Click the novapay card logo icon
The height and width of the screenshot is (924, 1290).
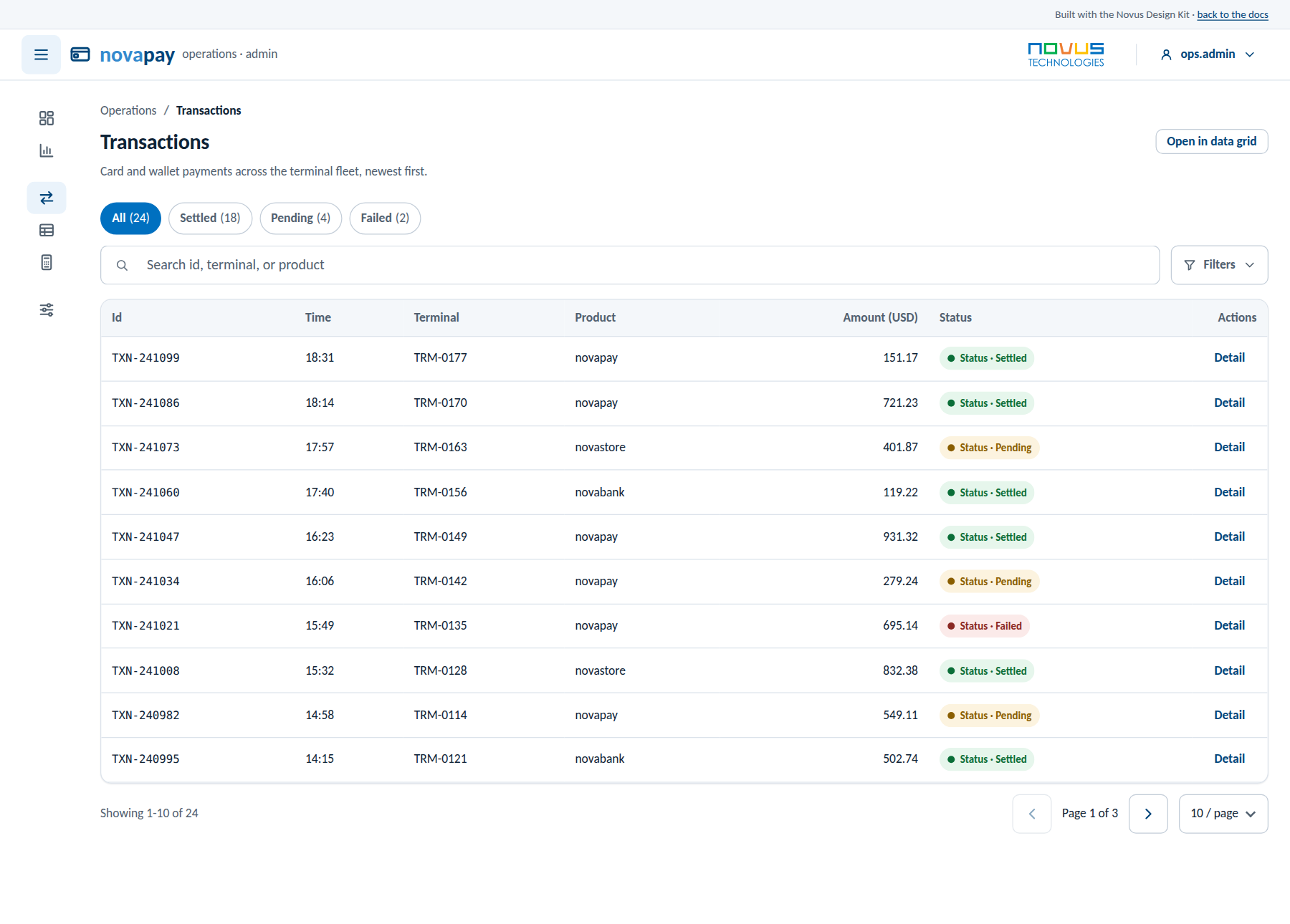point(80,54)
